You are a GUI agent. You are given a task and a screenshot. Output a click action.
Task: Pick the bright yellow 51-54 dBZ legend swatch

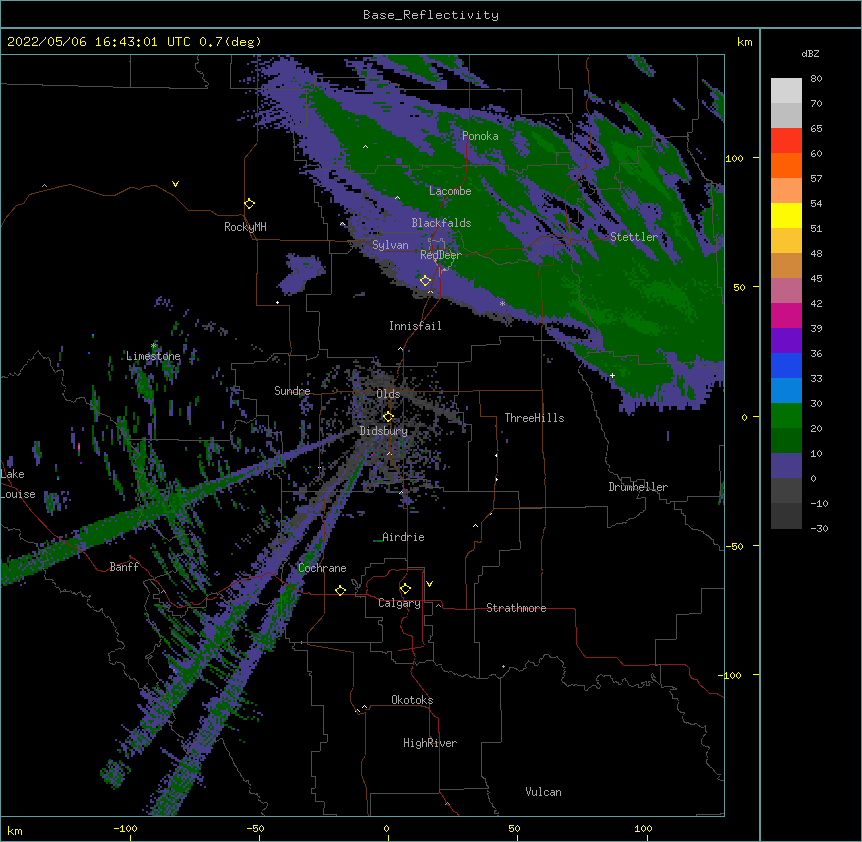coord(786,215)
